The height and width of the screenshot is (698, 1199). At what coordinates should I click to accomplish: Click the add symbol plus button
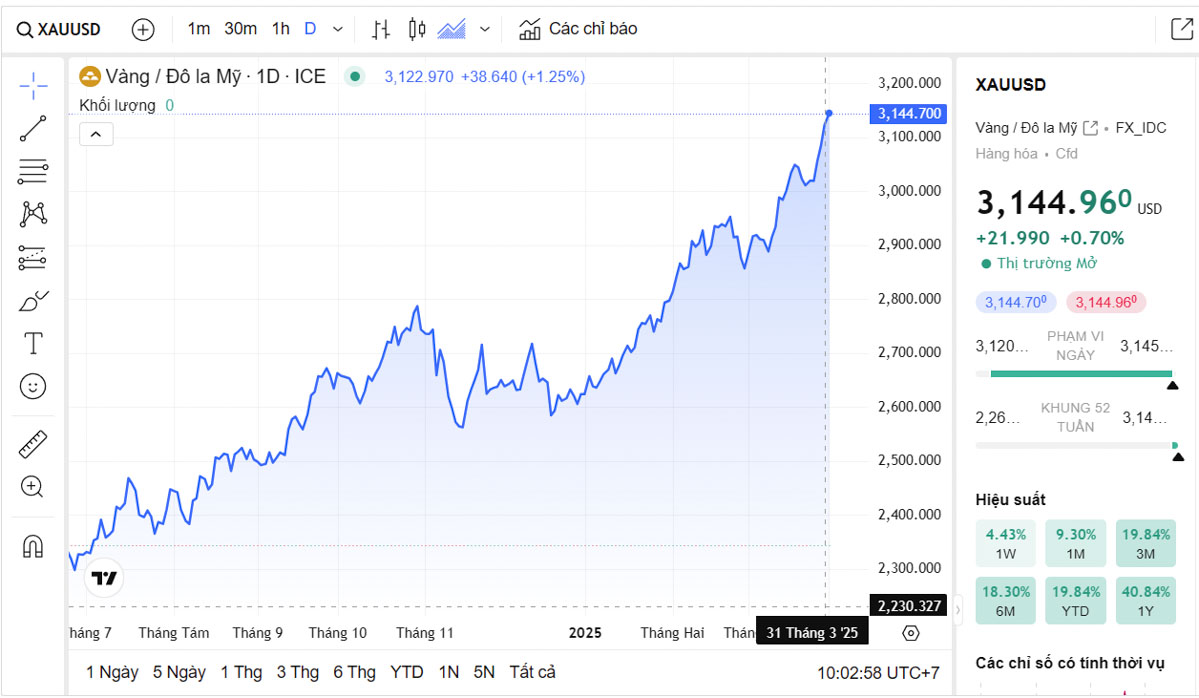tap(143, 29)
